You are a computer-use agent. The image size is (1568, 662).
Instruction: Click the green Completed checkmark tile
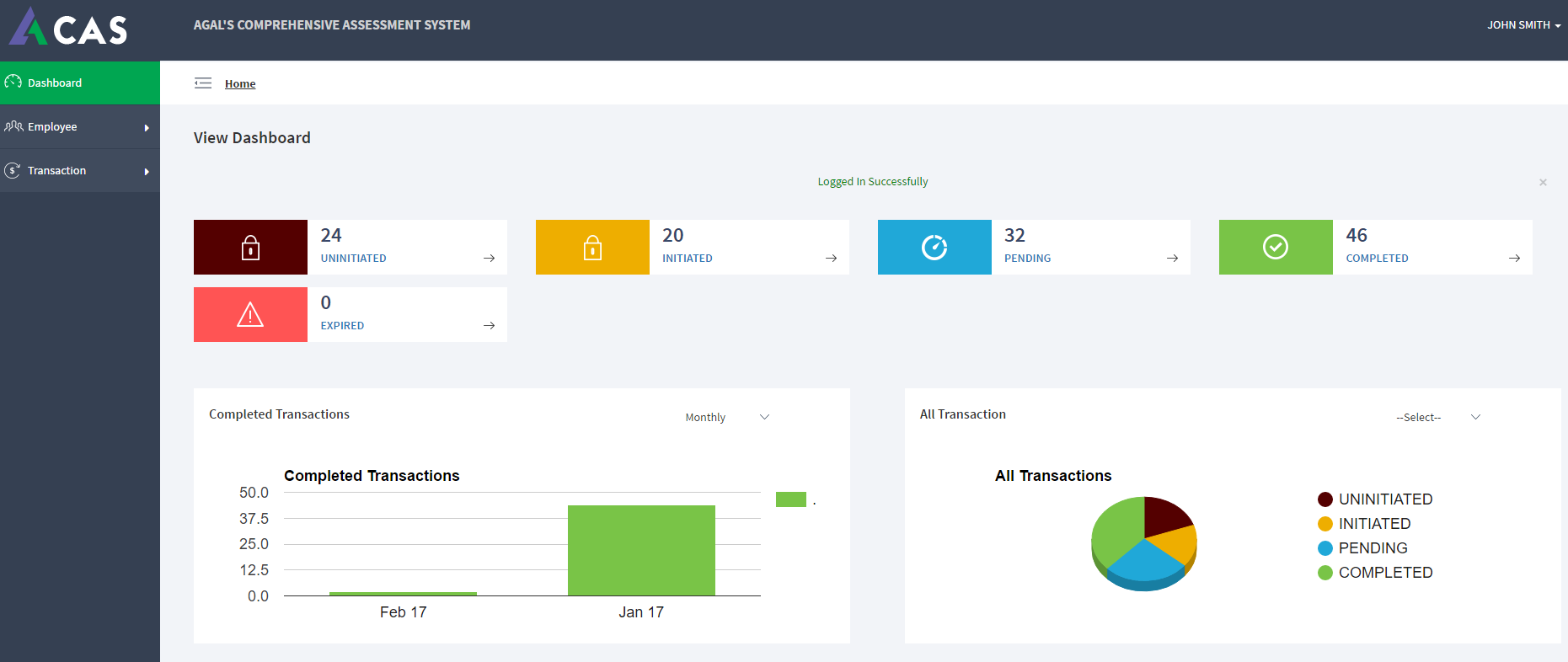click(x=1276, y=247)
